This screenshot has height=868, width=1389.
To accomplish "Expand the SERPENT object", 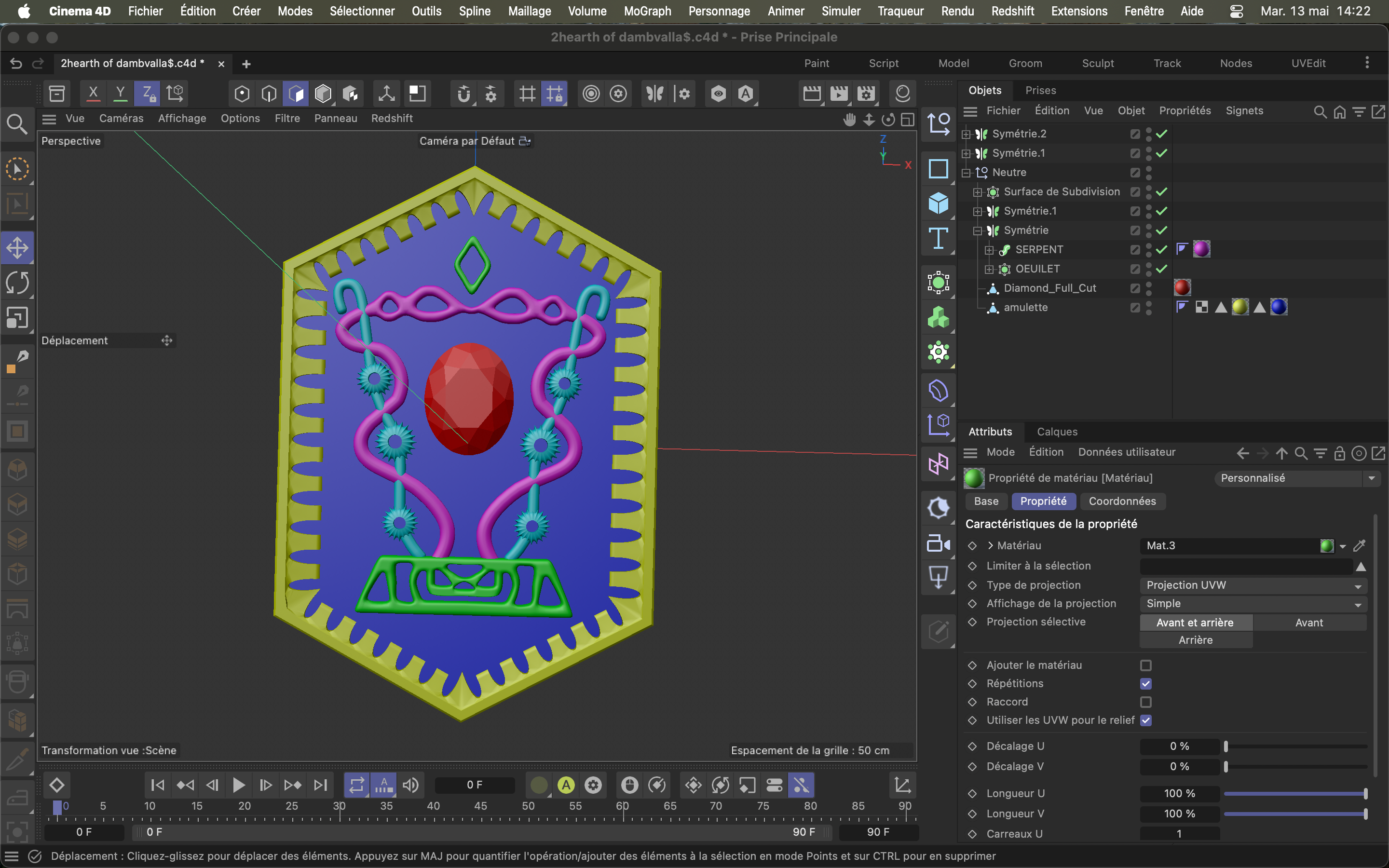I will click(x=989, y=250).
